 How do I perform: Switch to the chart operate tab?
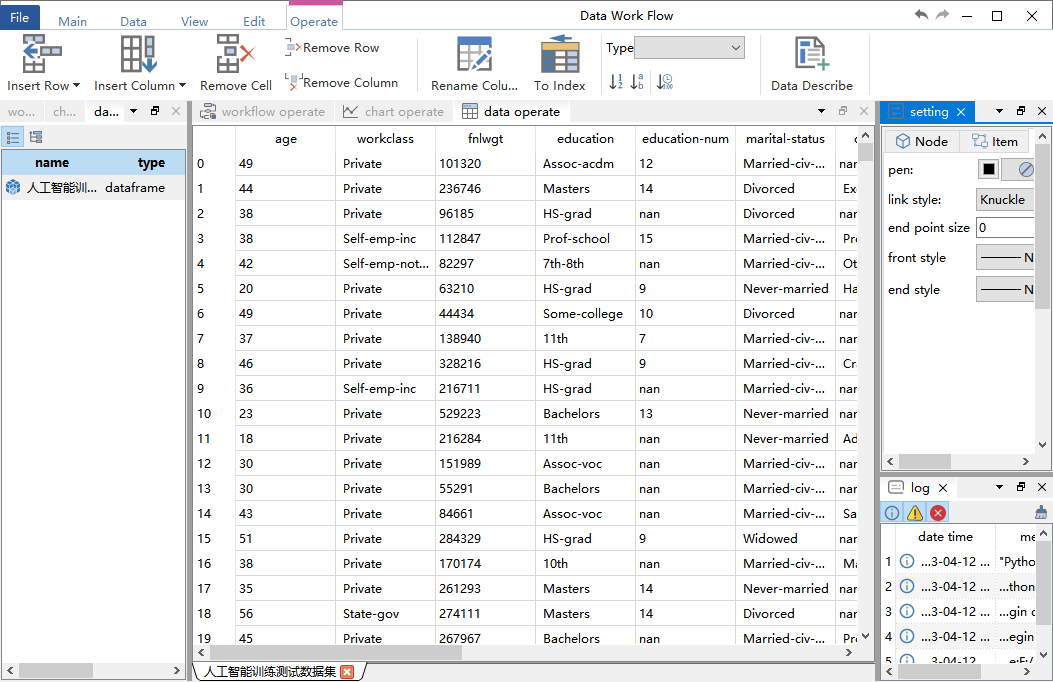[x=394, y=111]
